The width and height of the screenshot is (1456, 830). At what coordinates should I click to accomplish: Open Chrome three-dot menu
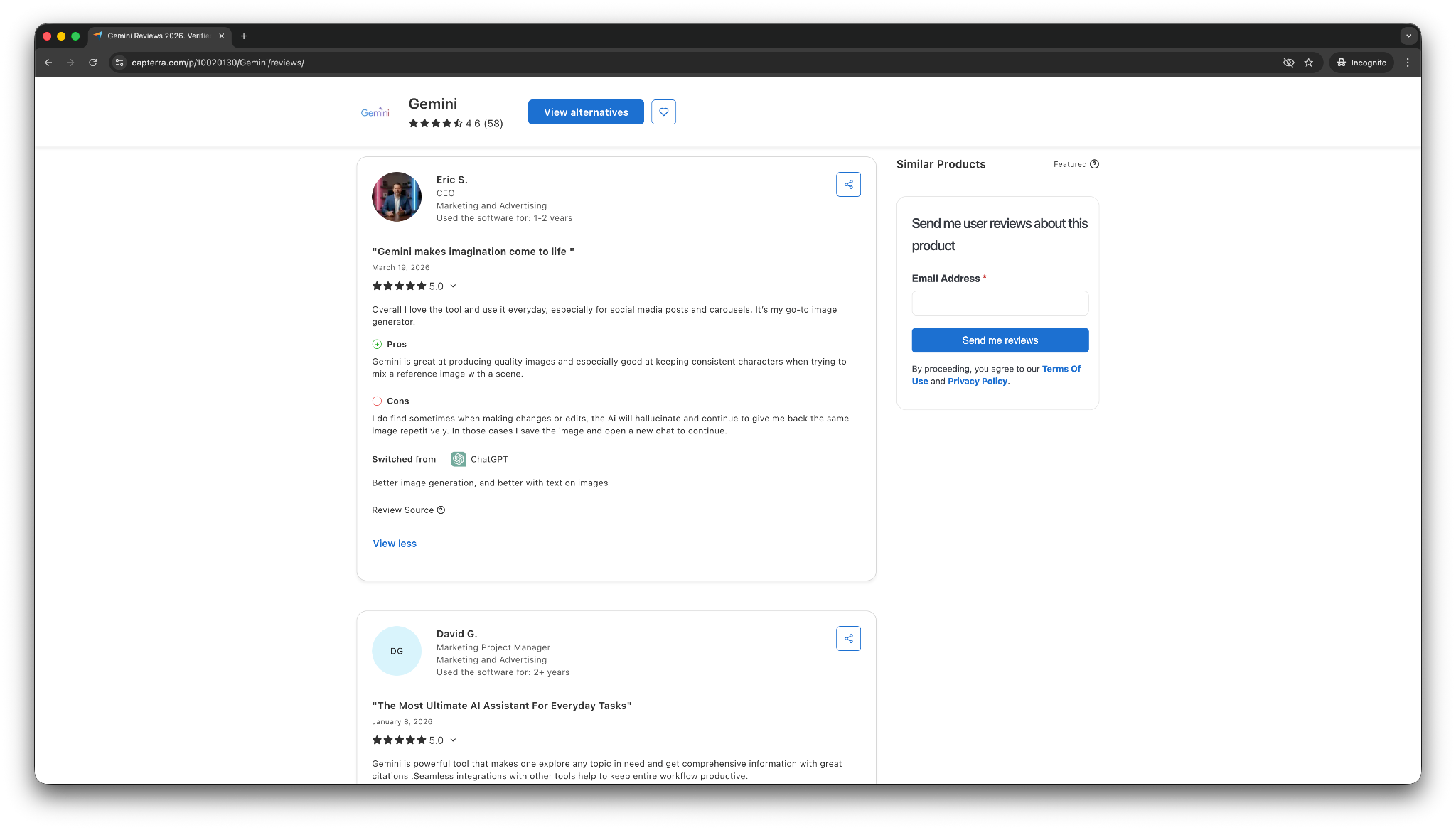[x=1407, y=63]
